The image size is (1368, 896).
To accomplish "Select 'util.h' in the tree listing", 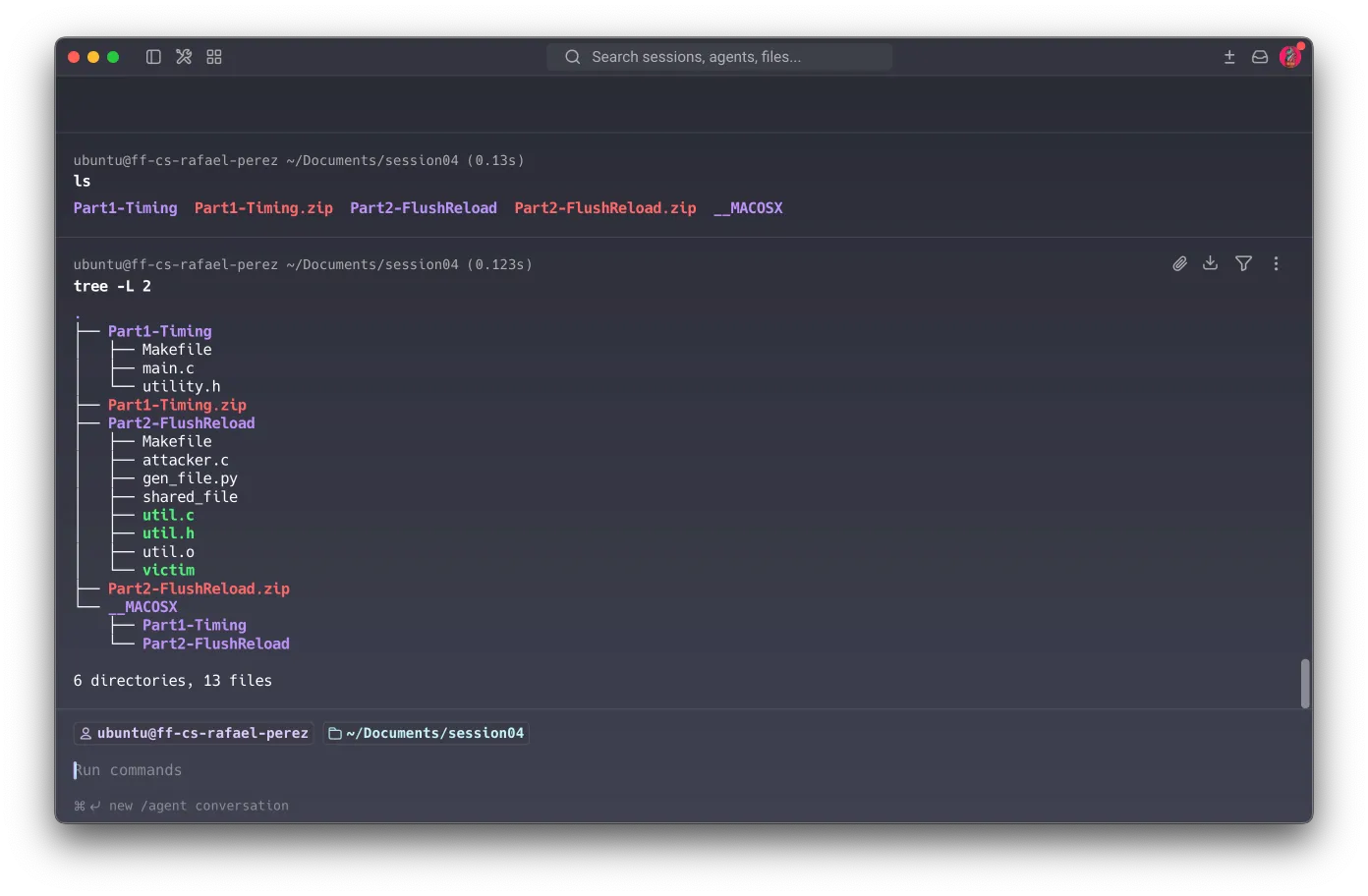I will (168, 533).
